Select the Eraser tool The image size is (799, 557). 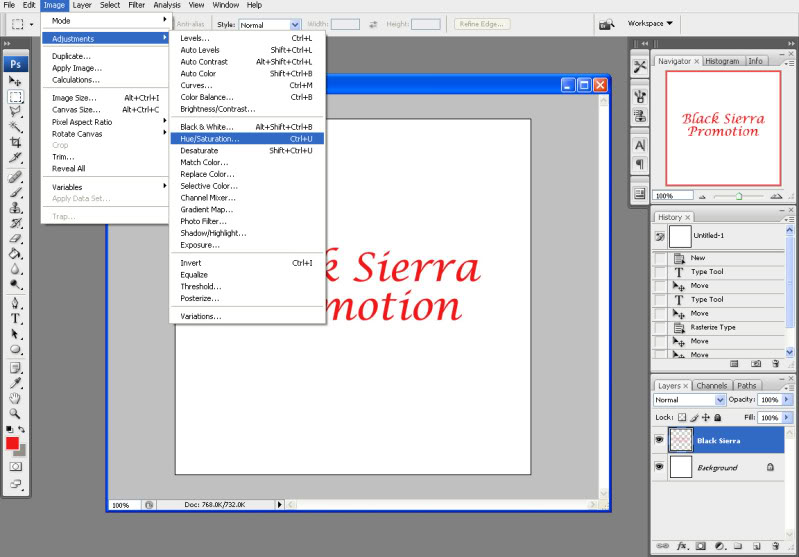15,238
